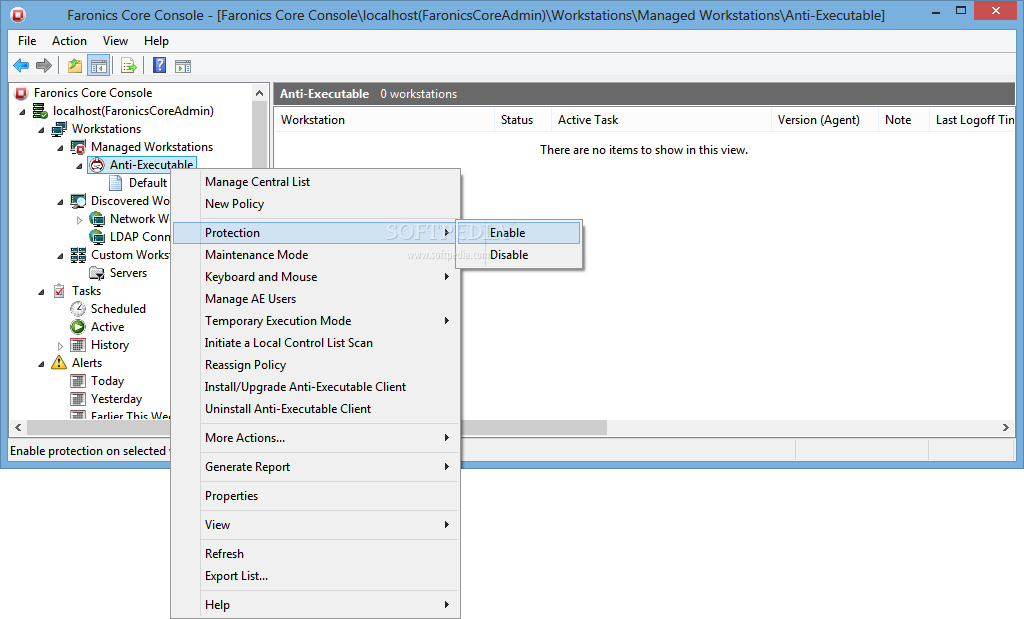Open More Actions submenu
This screenshot has height=619, width=1024.
click(x=316, y=438)
